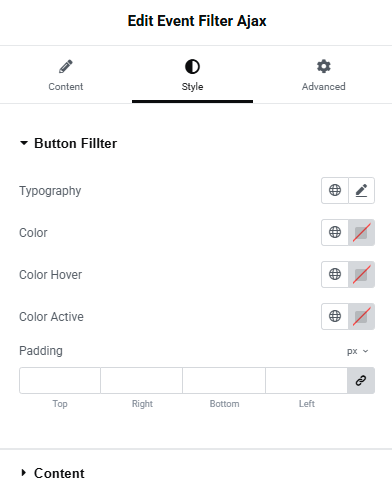Collapse the Button Fillter section
392x495 pixels.
coord(69,143)
